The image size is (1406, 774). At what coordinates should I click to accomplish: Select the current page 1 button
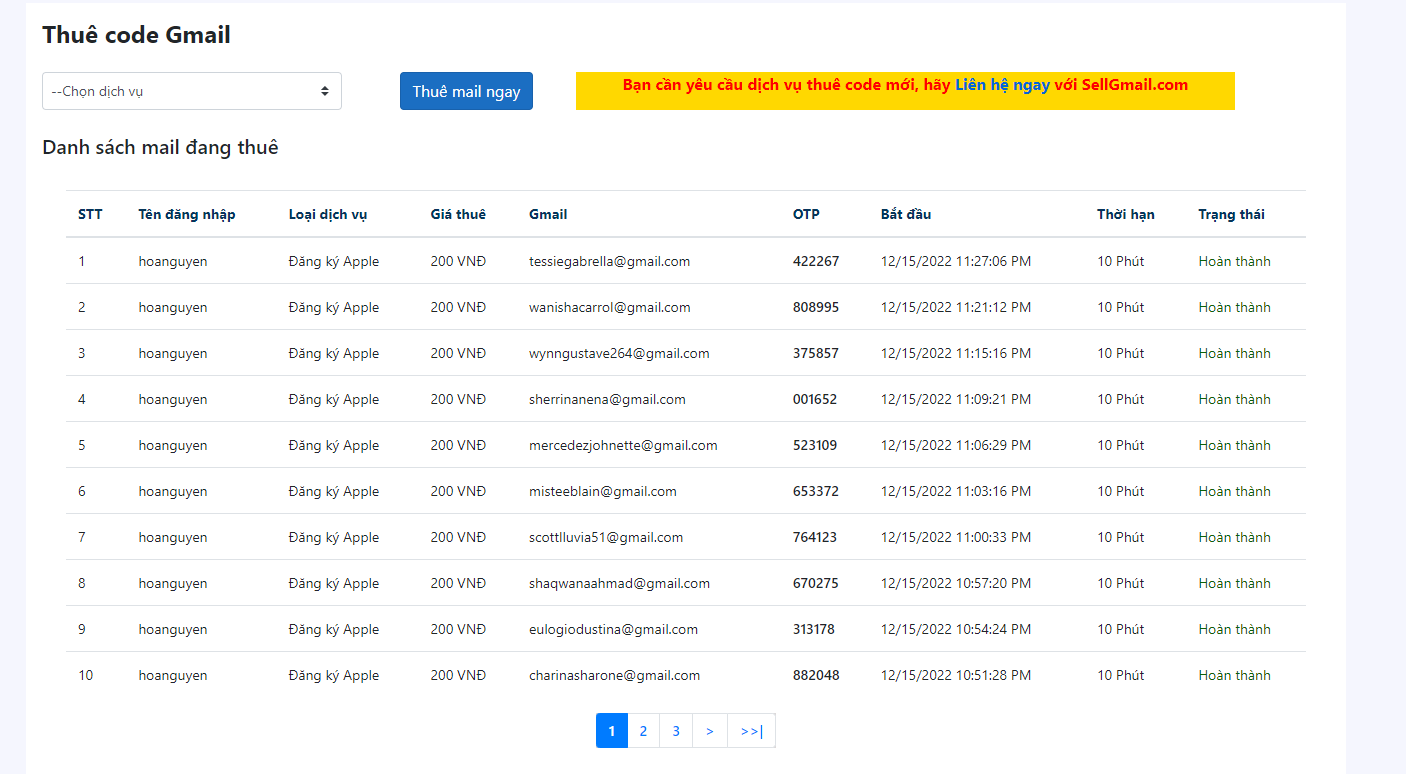pyautogui.click(x=611, y=731)
